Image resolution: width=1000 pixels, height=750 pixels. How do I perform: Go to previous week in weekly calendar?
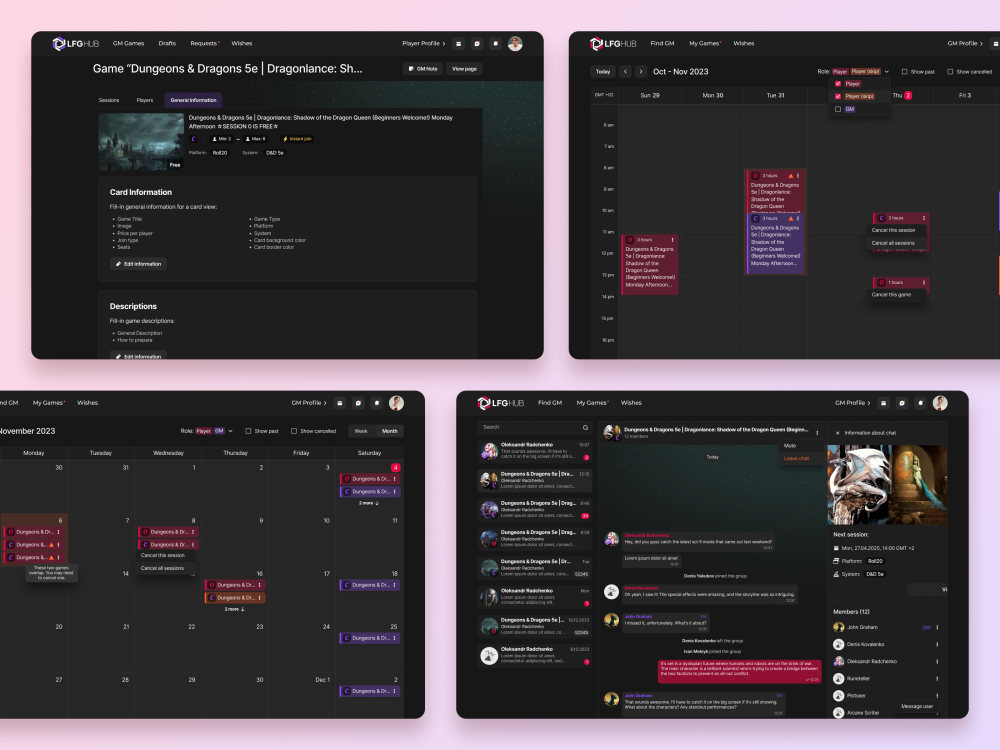625,71
